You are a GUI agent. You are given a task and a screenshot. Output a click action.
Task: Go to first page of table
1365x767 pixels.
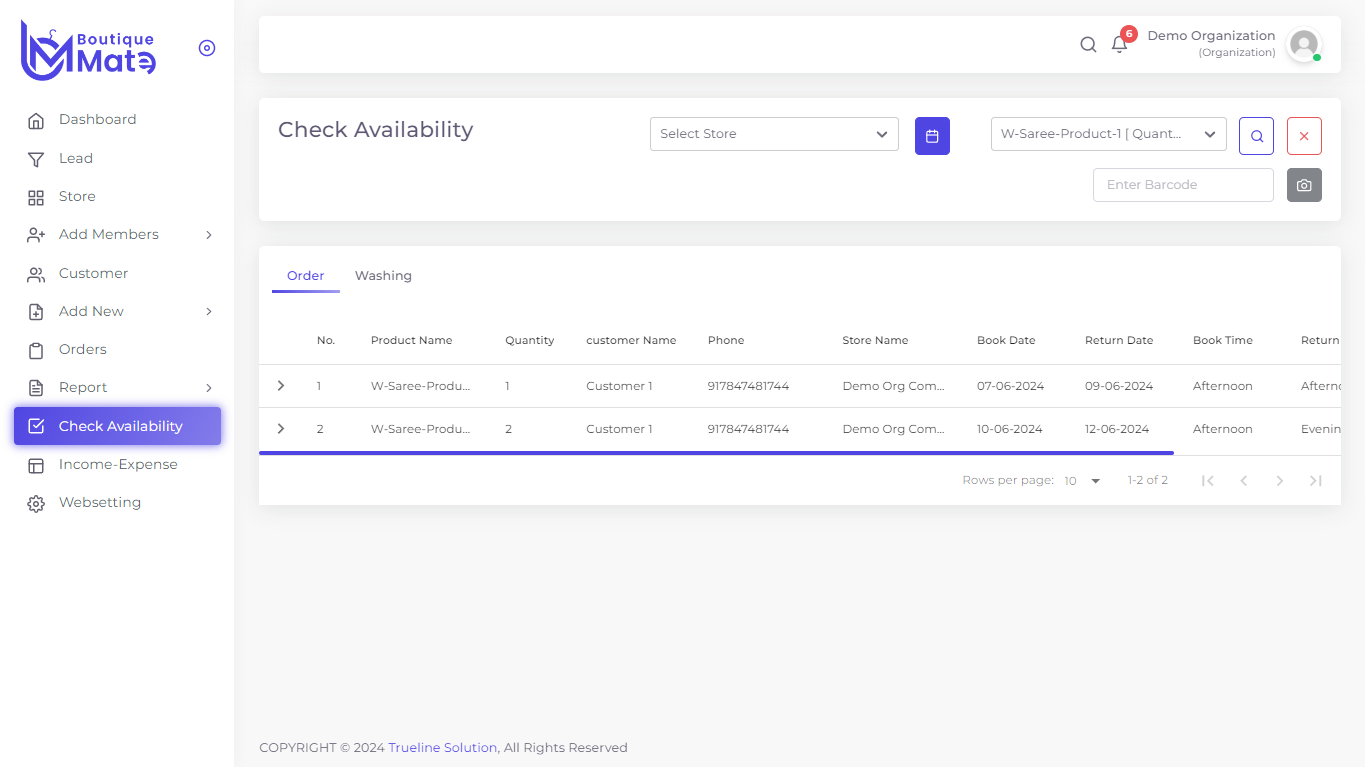coord(1208,481)
